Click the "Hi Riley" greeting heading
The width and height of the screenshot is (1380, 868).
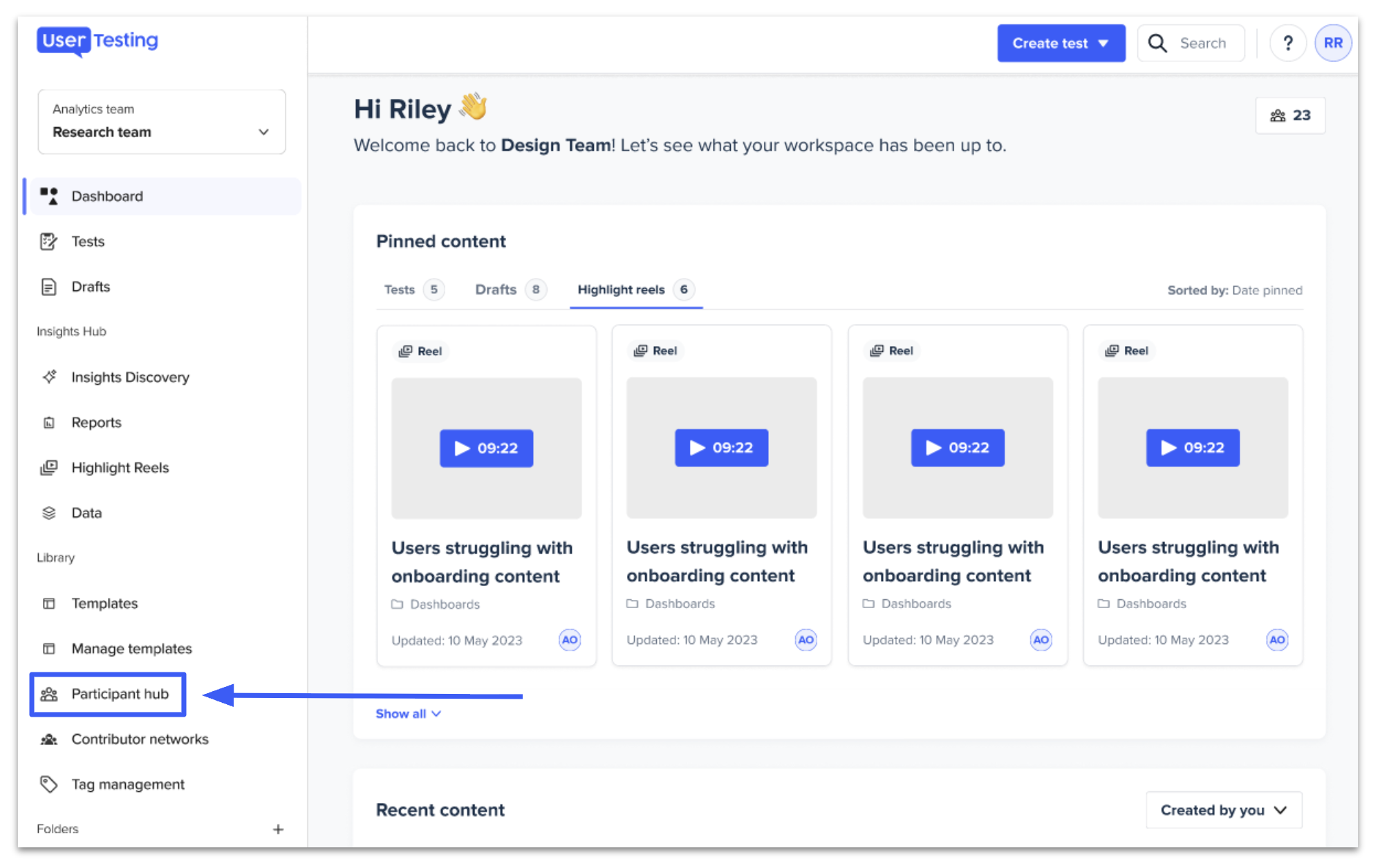coord(420,108)
